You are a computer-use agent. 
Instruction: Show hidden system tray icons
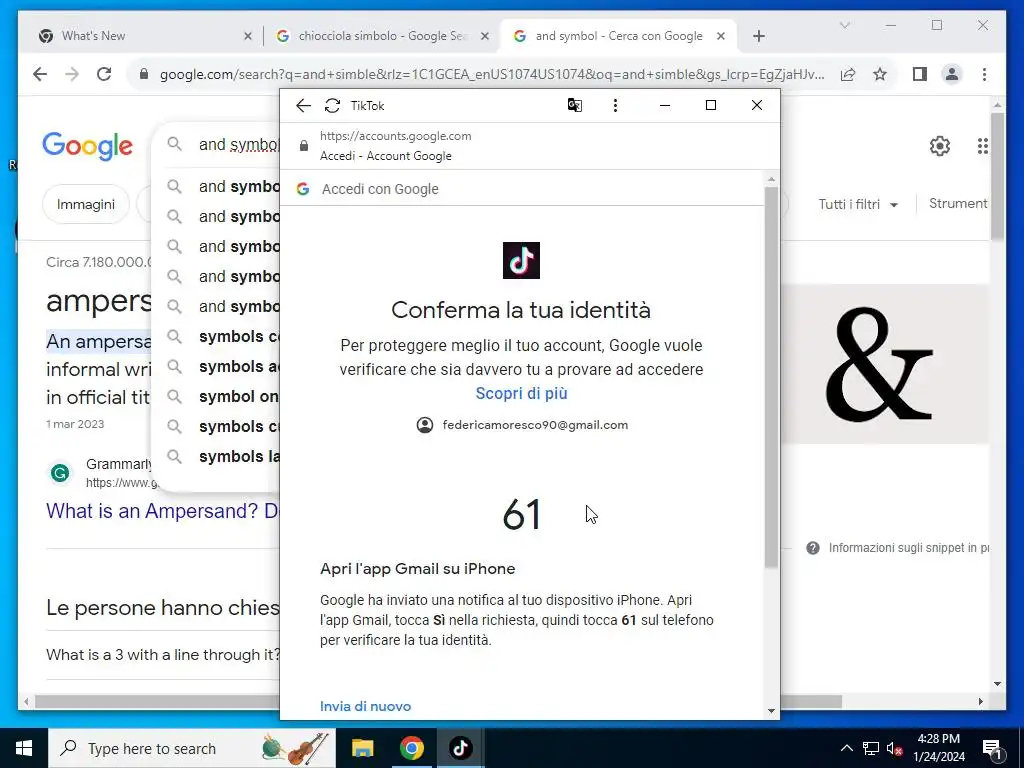coord(846,748)
